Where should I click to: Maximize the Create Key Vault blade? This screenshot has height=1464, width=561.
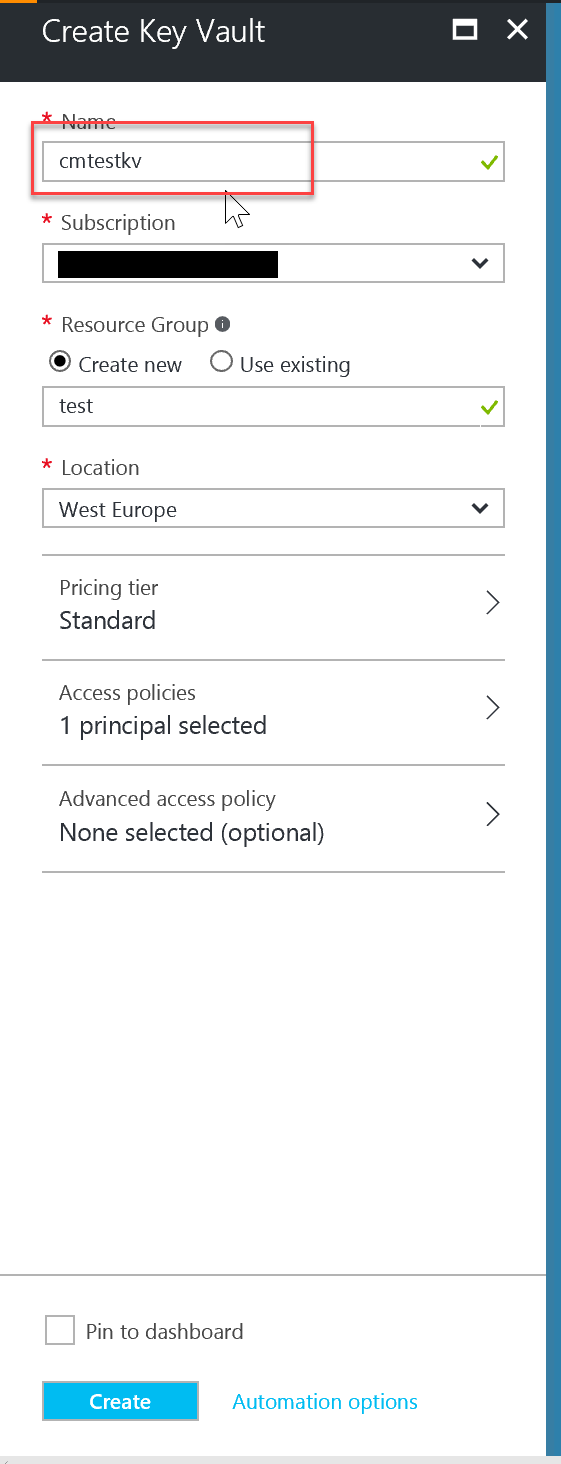[x=465, y=30]
